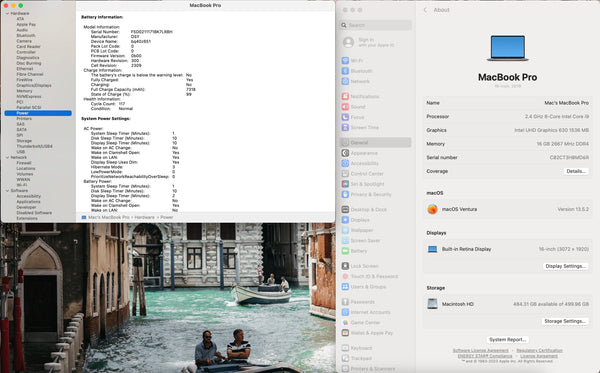
Task: Select Wallet & Apple Pay icon
Action: (x=345, y=333)
